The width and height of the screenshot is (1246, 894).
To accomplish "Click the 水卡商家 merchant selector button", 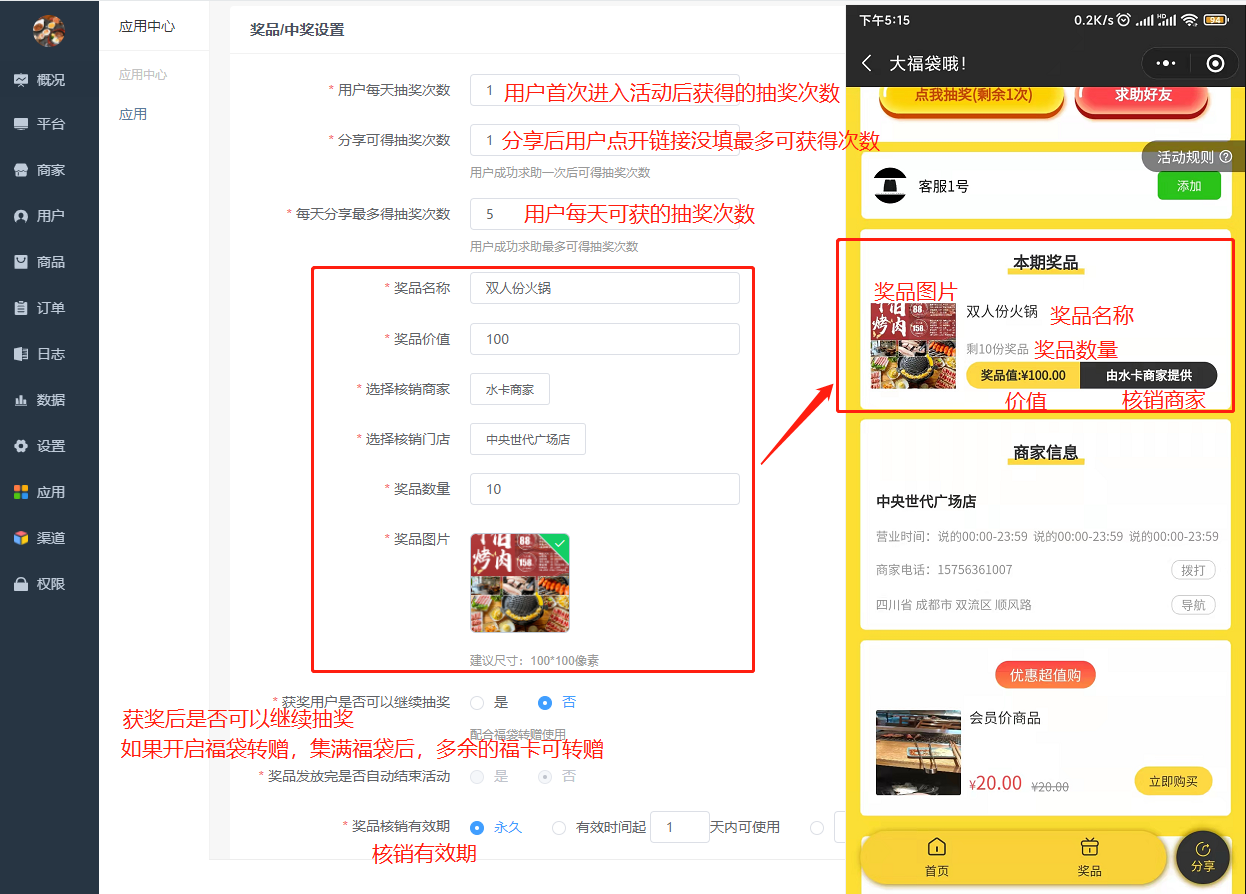I will point(510,389).
